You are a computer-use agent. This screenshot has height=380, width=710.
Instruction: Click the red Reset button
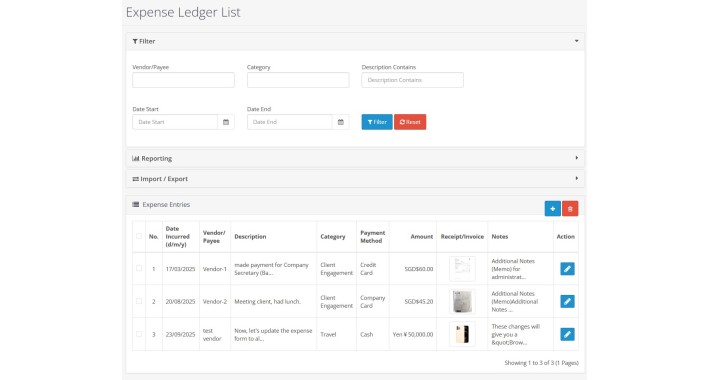tap(410, 122)
